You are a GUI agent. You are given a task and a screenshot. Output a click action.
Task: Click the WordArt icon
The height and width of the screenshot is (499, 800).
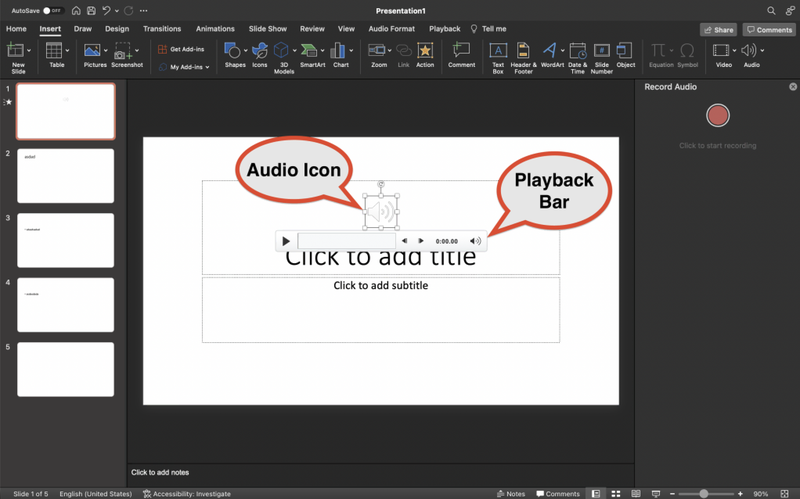(x=549, y=51)
